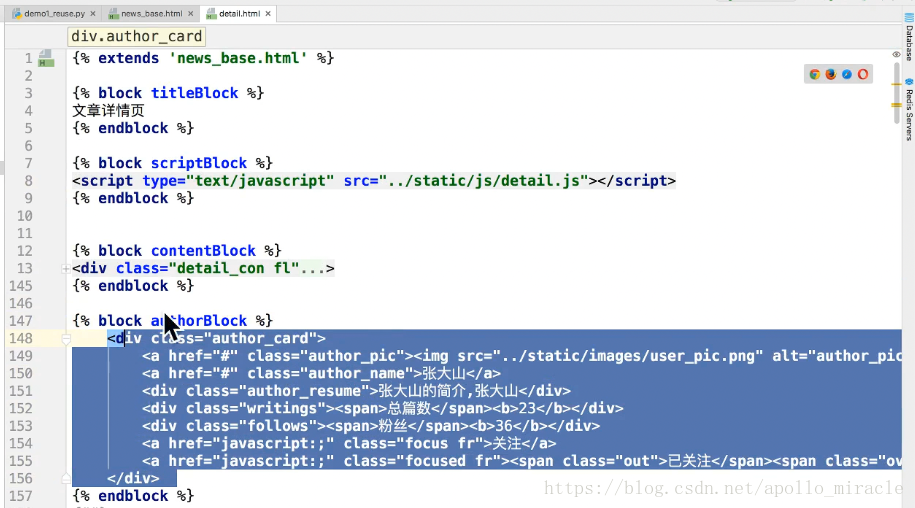Click the 'writings' class on line 152
Image resolution: width=915 pixels, height=508 pixels.
(x=281, y=408)
